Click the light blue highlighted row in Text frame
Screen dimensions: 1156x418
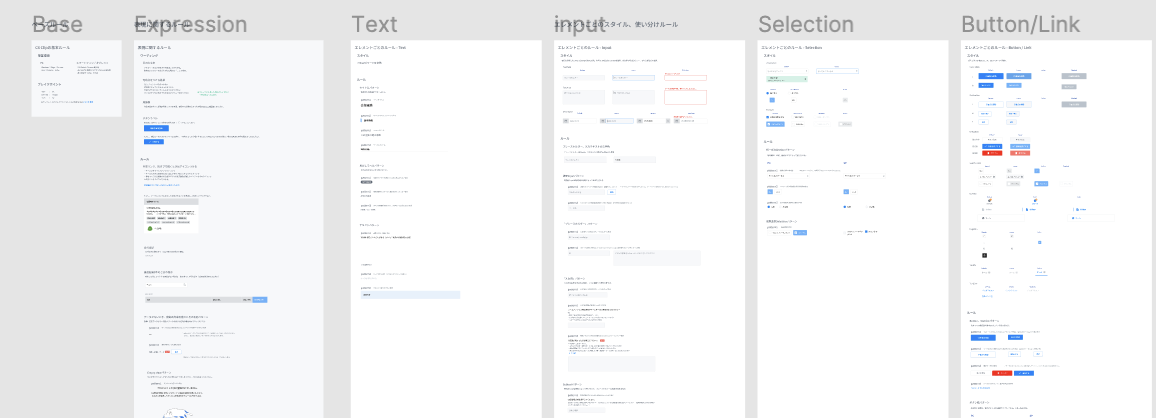tap(408, 295)
